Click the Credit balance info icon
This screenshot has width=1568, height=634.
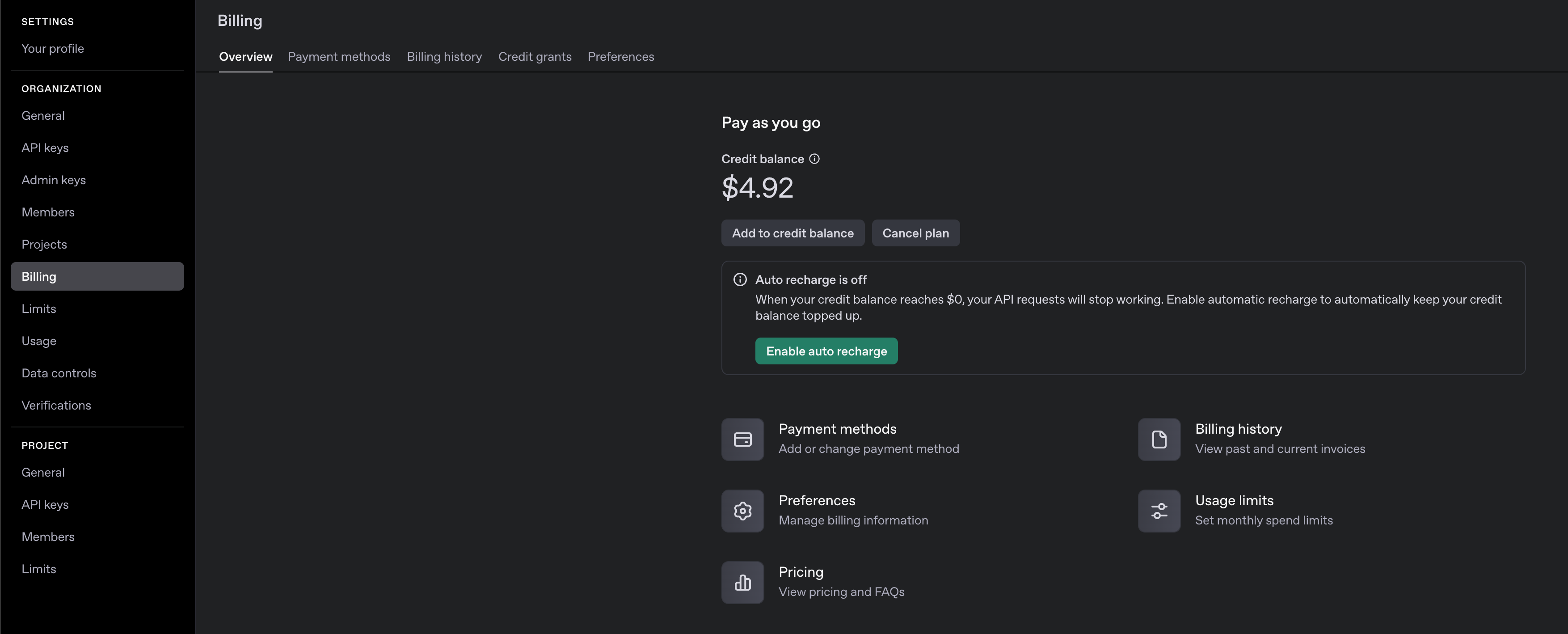tap(814, 159)
